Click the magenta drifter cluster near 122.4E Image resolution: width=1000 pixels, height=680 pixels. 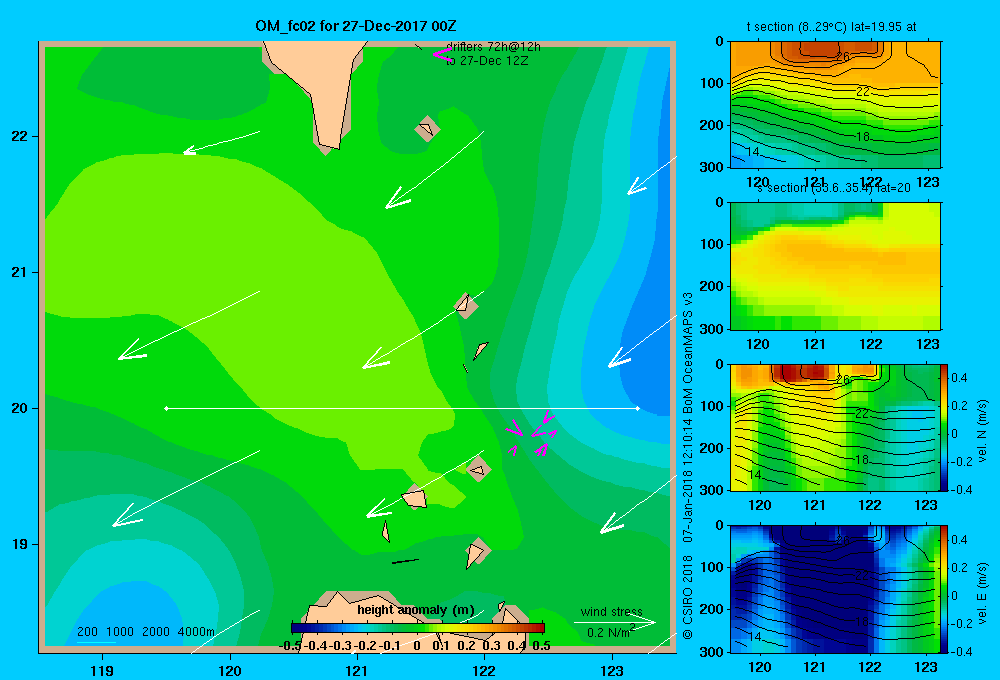pyautogui.click(x=532, y=434)
